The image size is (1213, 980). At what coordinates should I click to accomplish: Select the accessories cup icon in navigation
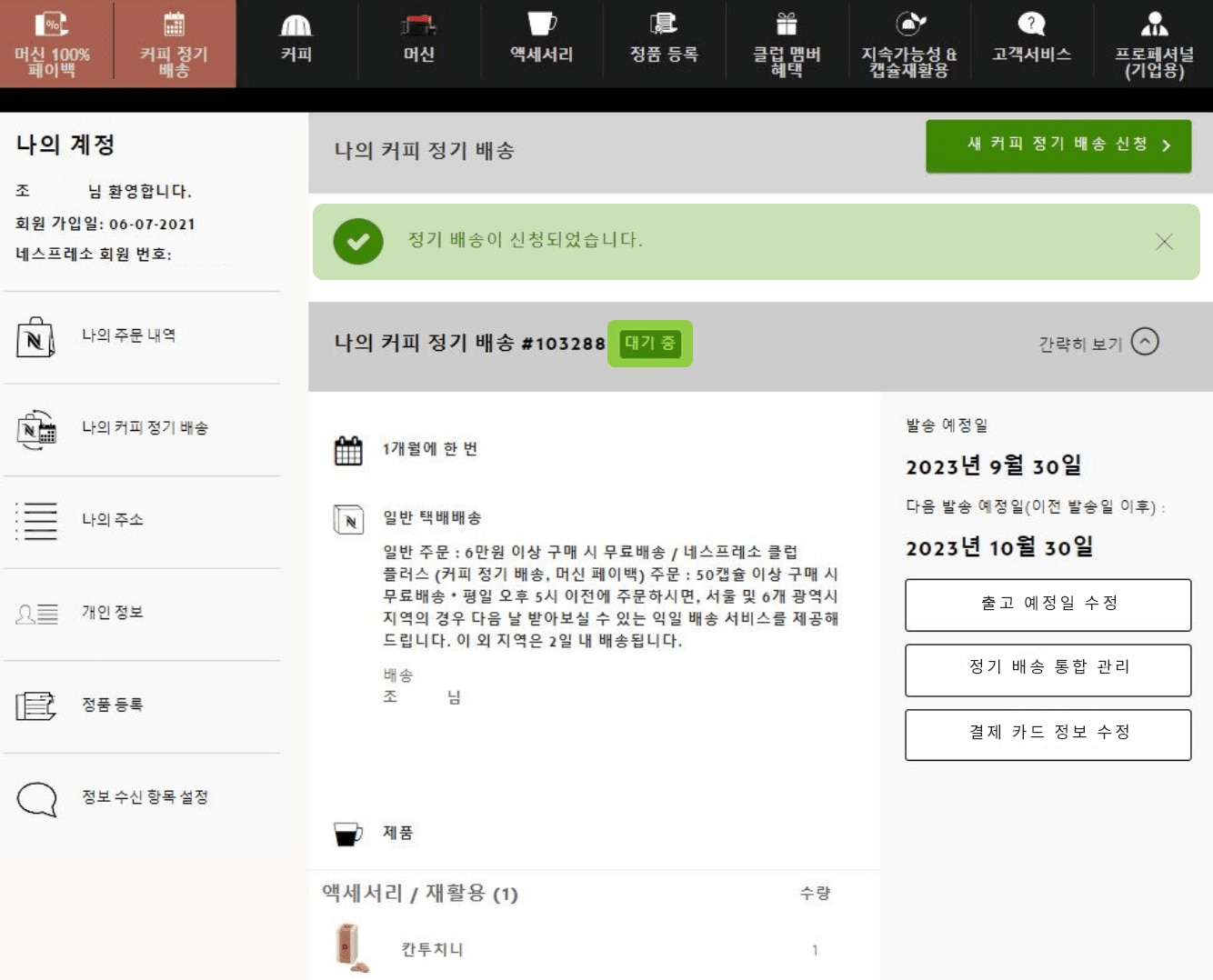[x=541, y=24]
